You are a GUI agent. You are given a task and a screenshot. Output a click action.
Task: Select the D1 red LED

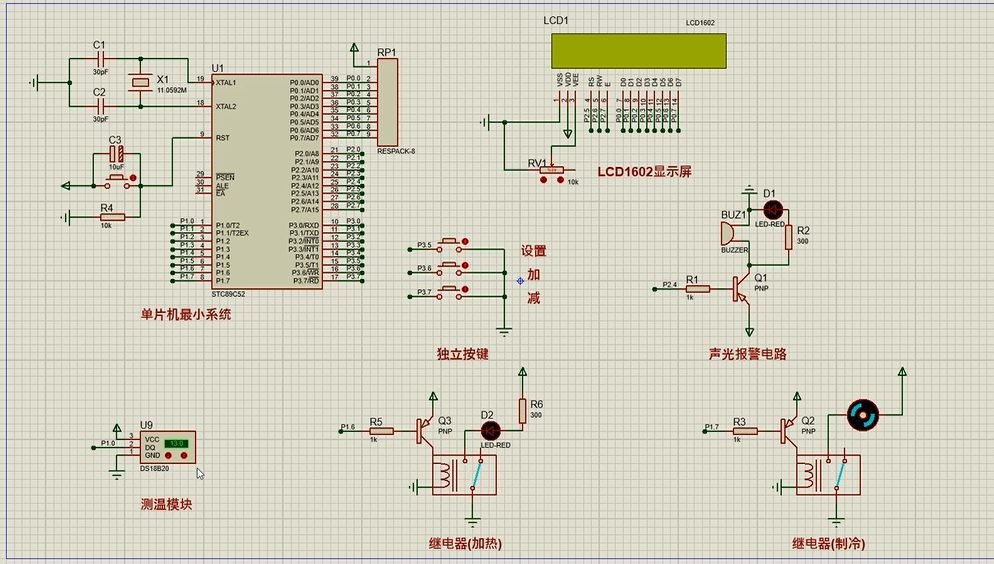[772, 209]
